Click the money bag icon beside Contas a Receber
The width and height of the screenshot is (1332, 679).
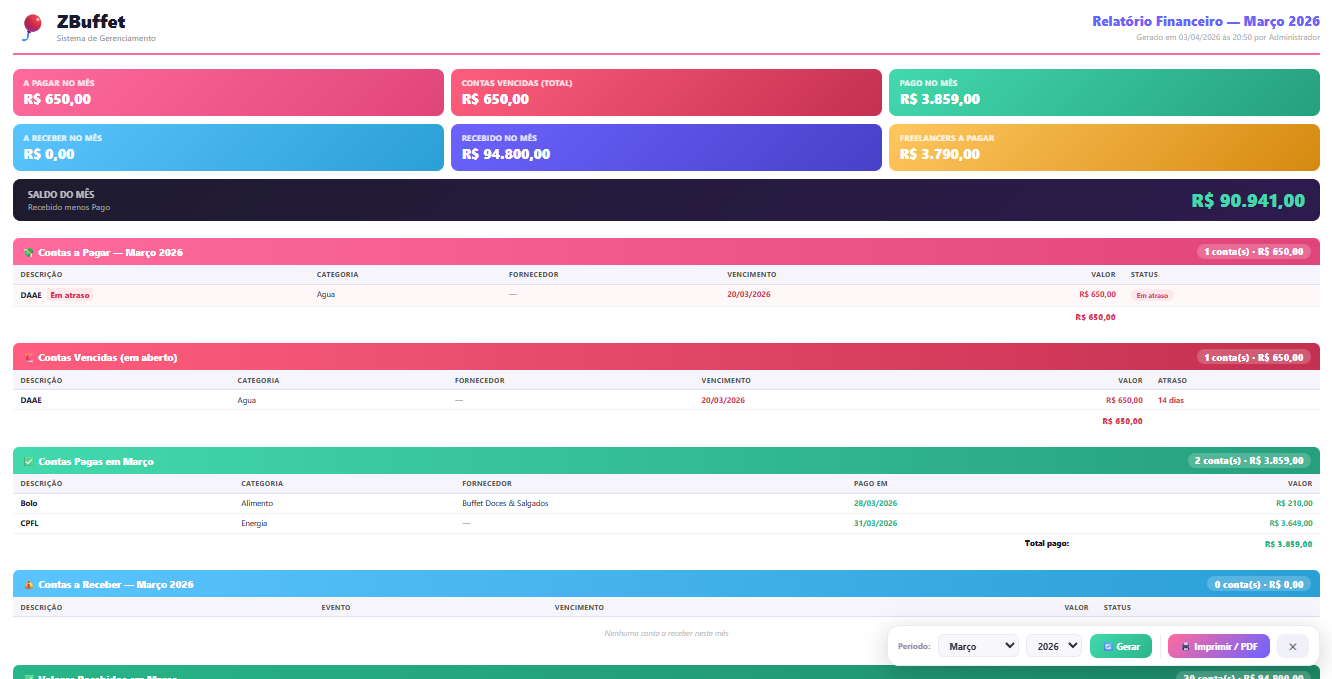pos(29,584)
